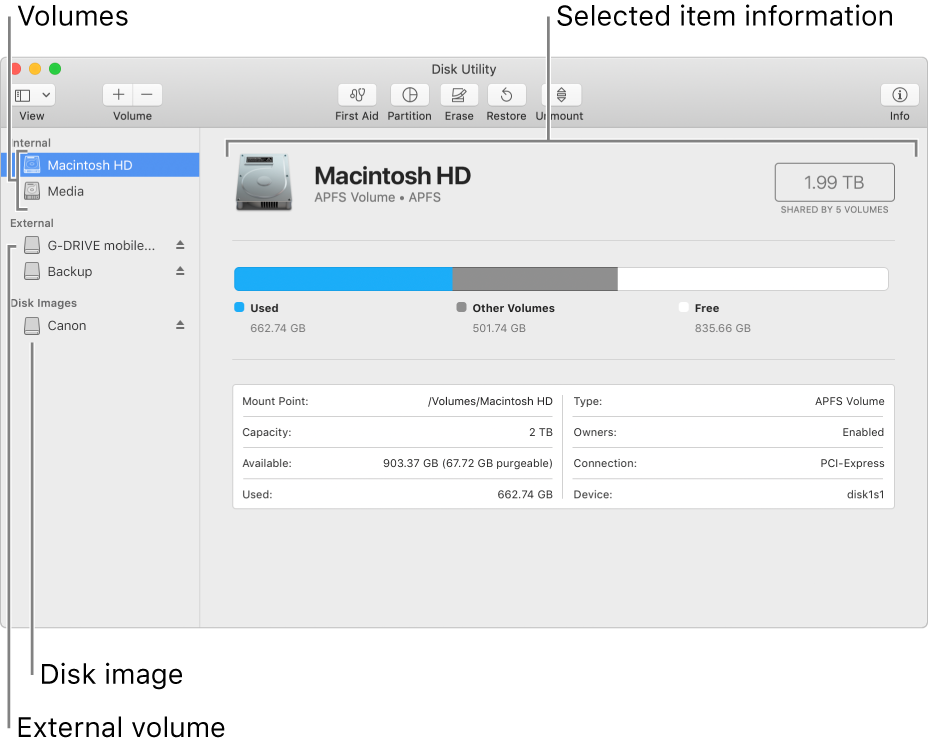The height and width of the screenshot is (750, 931).
Task: Open the Info inspector
Action: [899, 95]
